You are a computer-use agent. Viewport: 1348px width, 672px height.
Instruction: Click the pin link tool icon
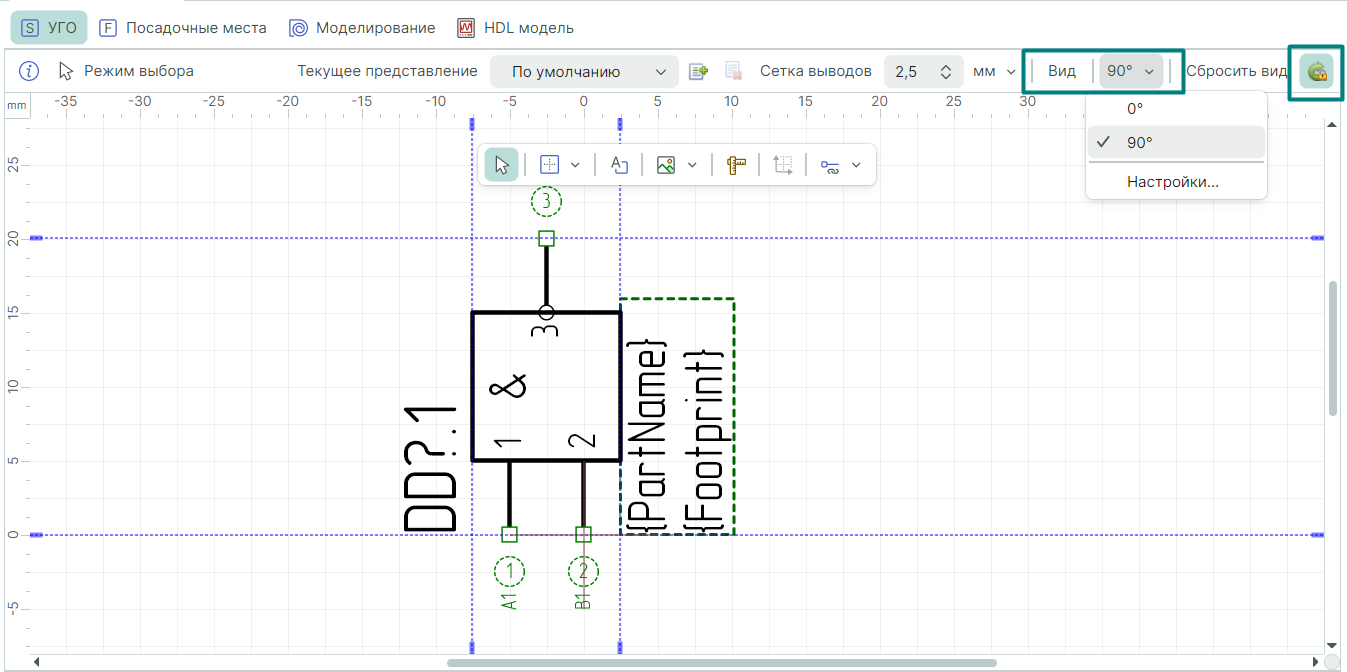click(x=830, y=165)
